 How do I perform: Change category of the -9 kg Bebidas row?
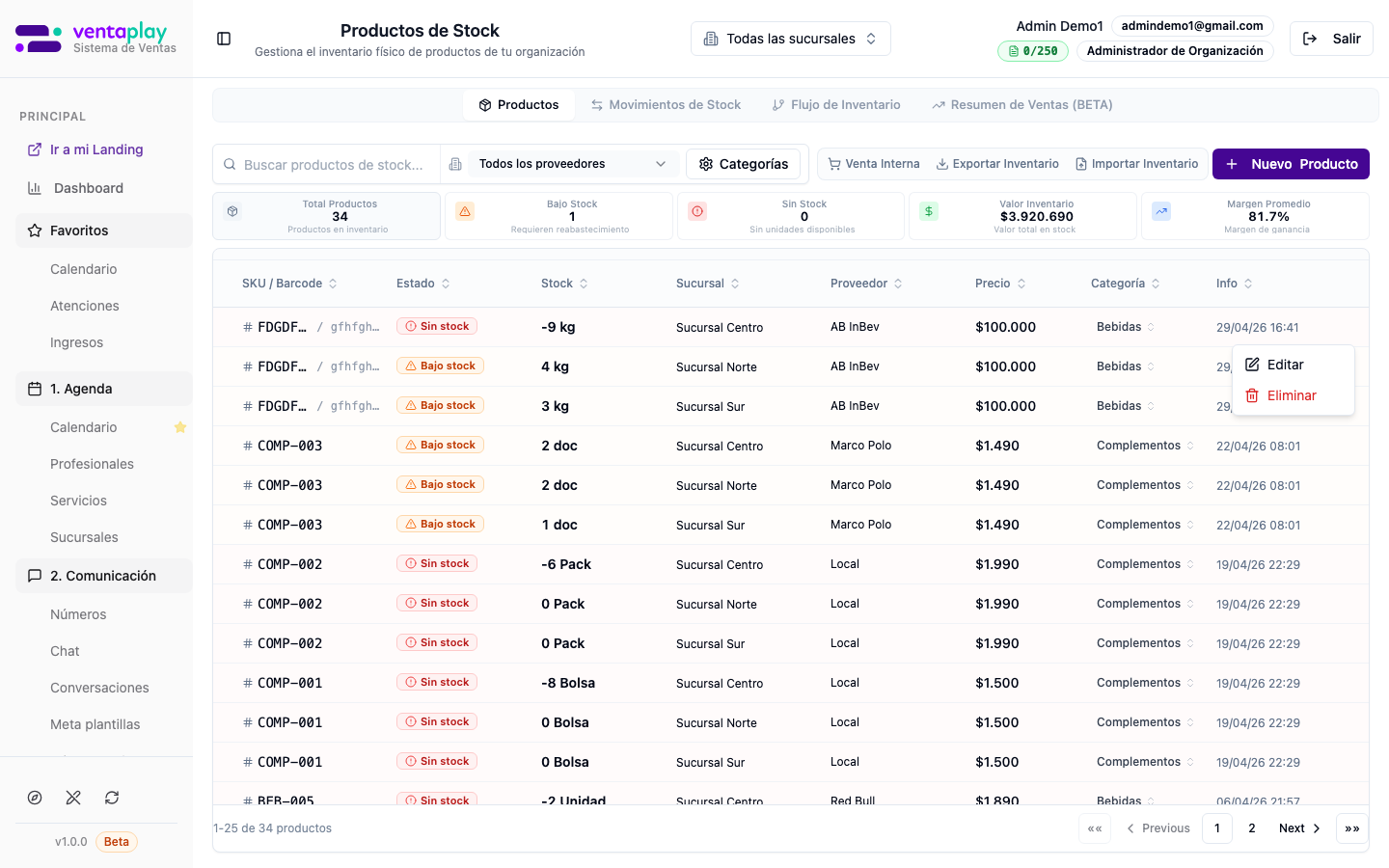click(x=1126, y=327)
